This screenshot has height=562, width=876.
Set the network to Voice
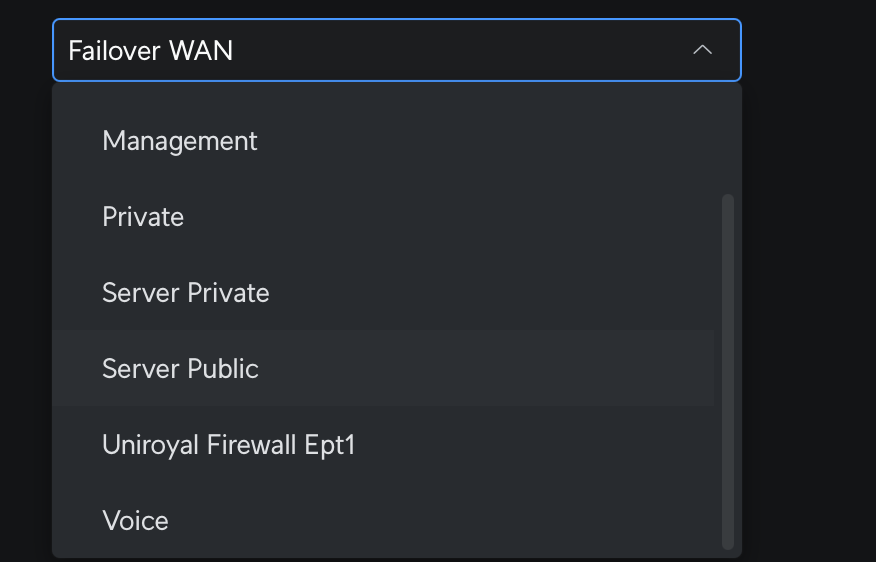click(x=135, y=521)
